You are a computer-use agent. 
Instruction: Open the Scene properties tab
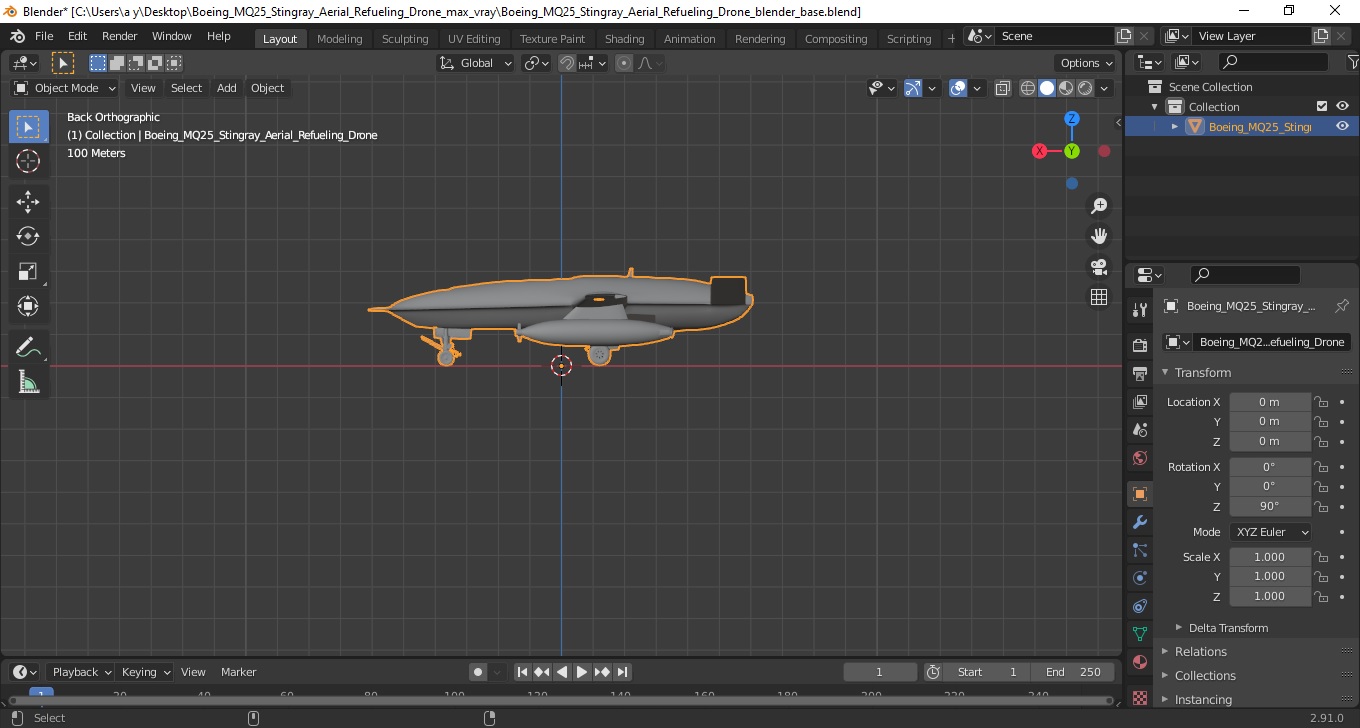coord(1140,429)
